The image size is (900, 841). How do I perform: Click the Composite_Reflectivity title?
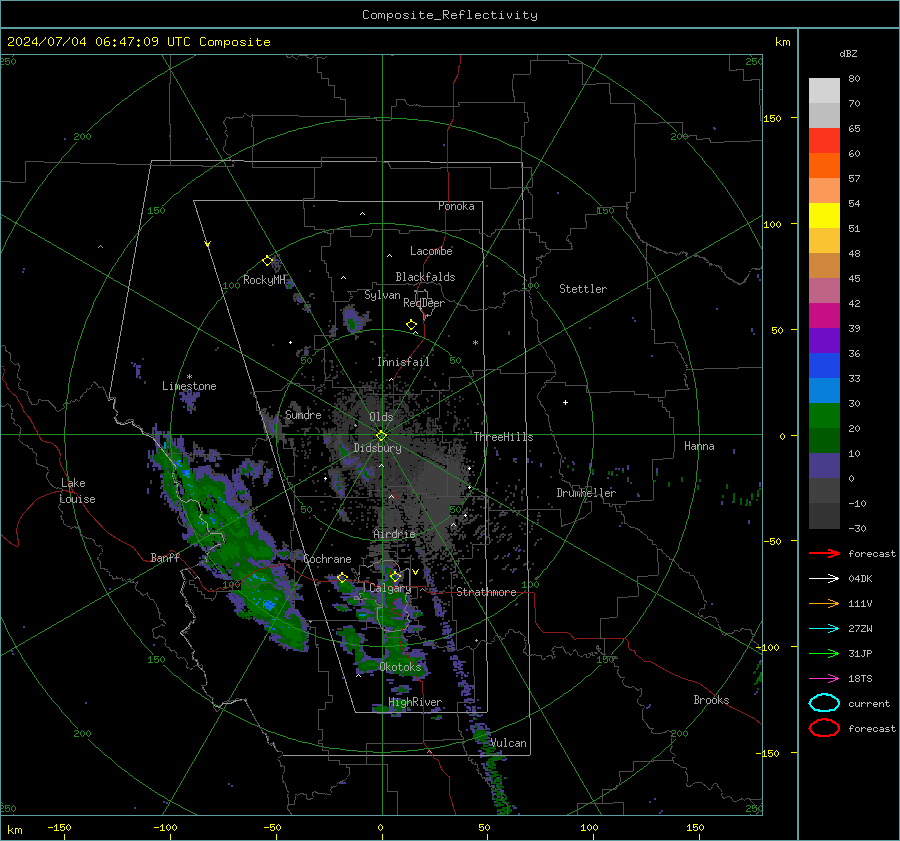pos(449,15)
